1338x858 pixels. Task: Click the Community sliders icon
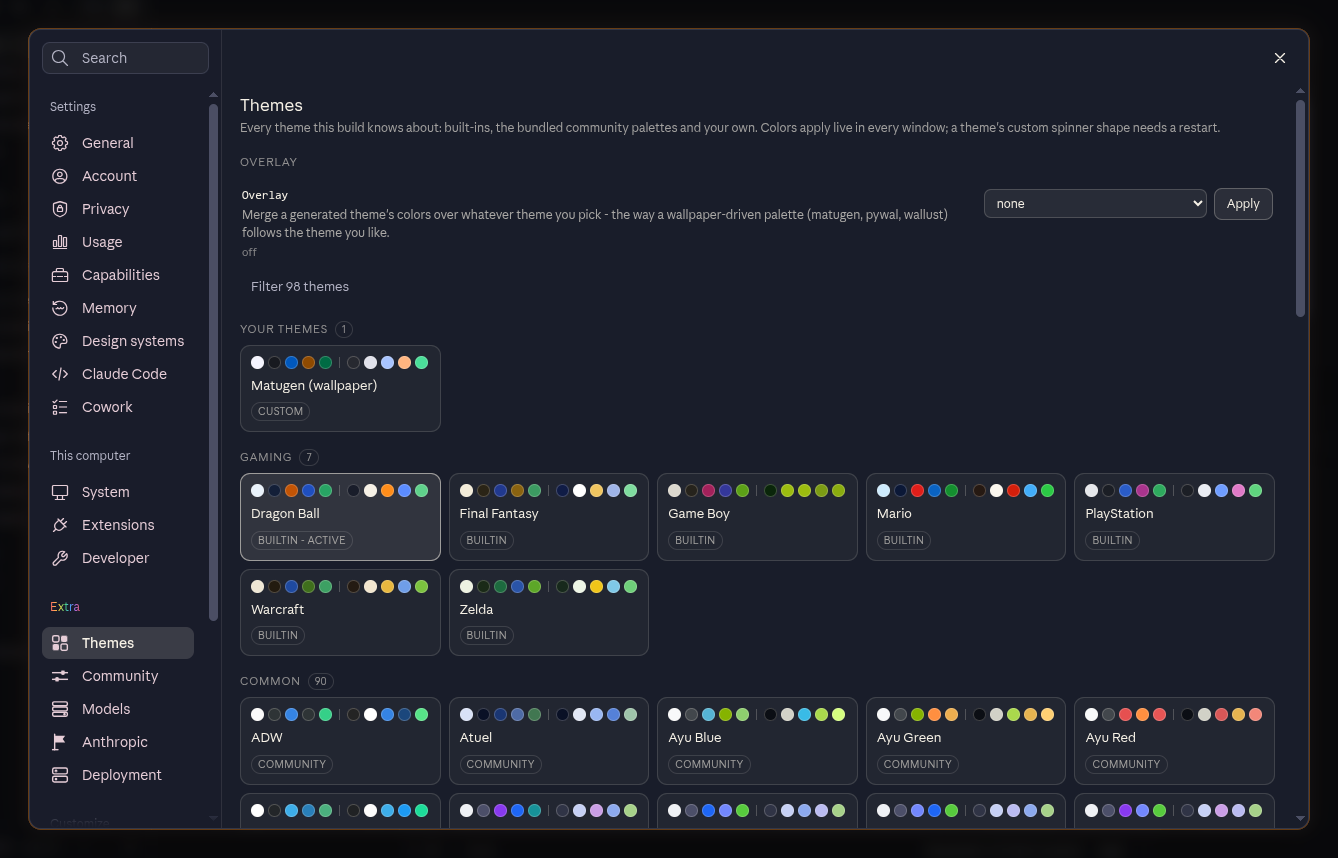click(60, 676)
